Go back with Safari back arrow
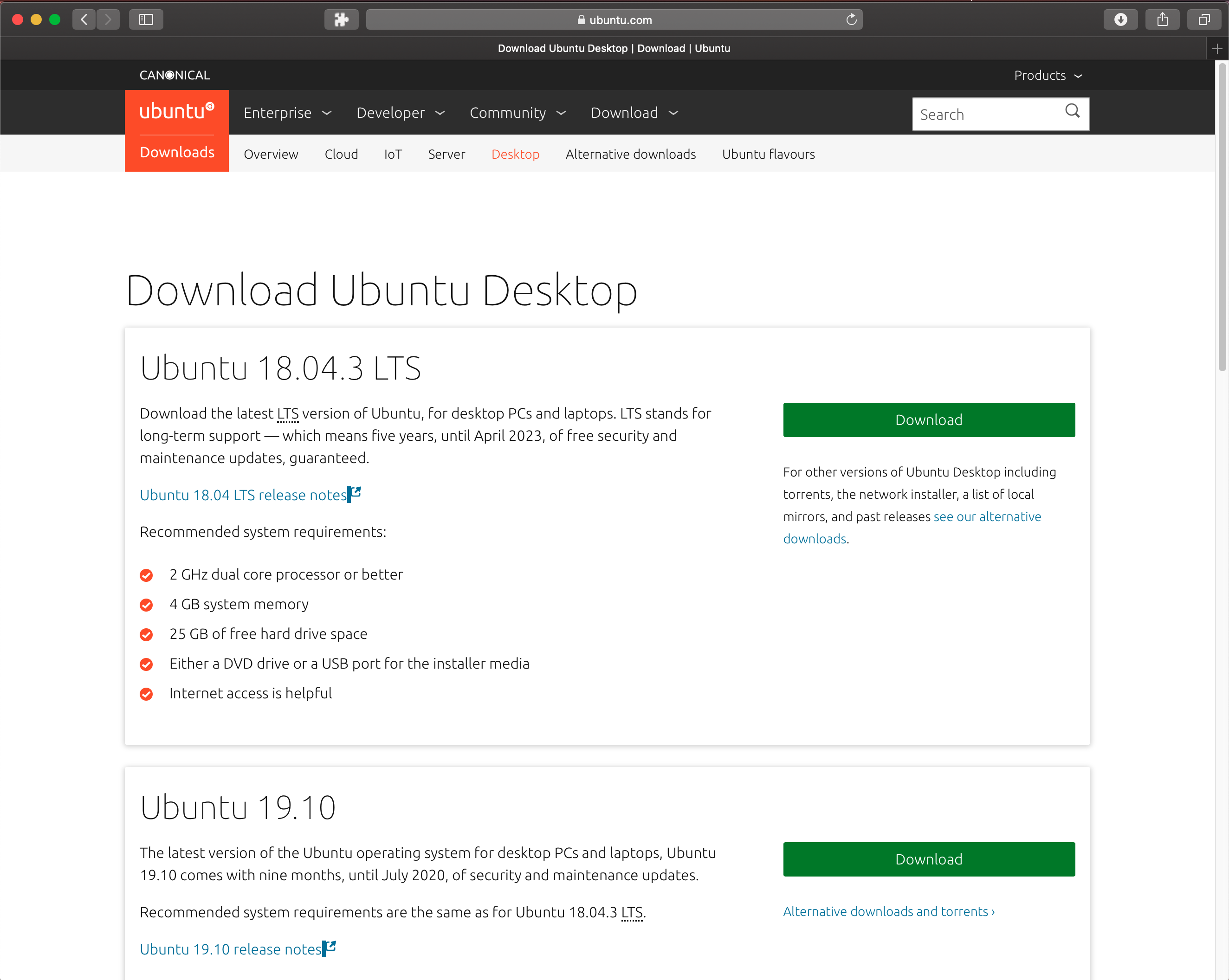 click(x=84, y=19)
